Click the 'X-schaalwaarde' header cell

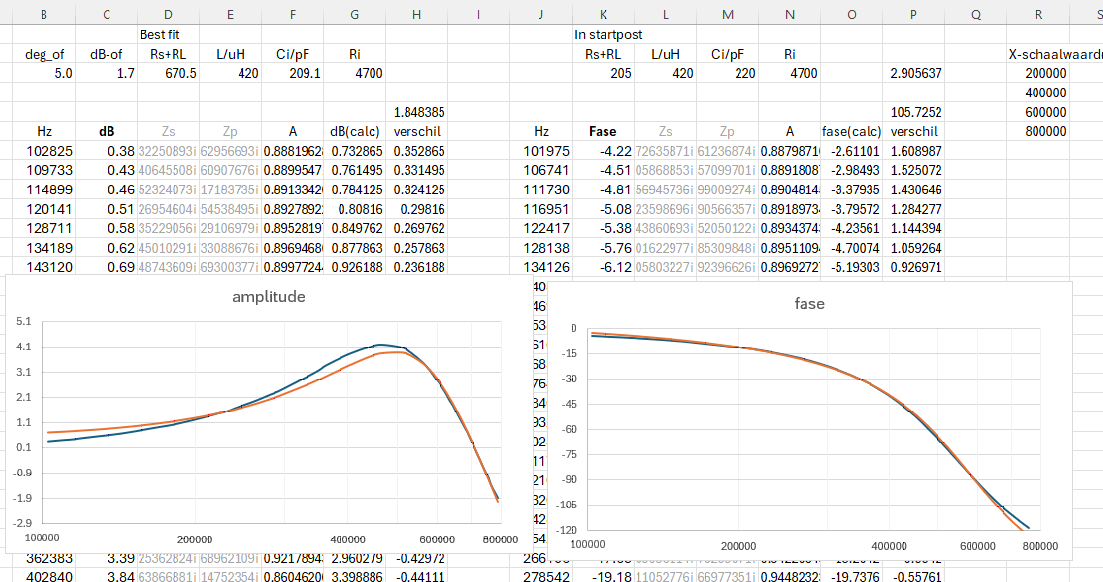(x=1054, y=54)
